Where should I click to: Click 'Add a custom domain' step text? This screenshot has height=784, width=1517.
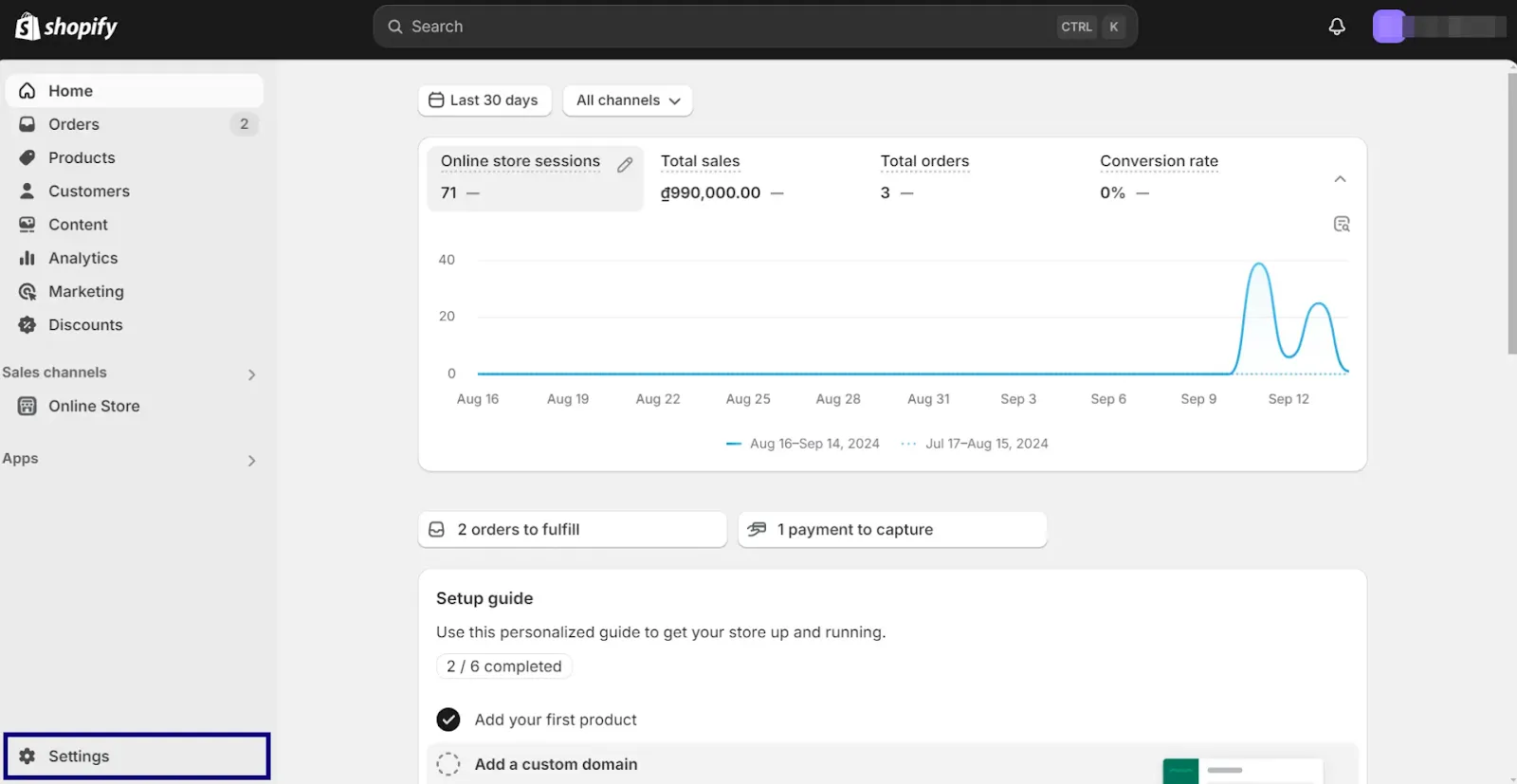pyautogui.click(x=556, y=764)
